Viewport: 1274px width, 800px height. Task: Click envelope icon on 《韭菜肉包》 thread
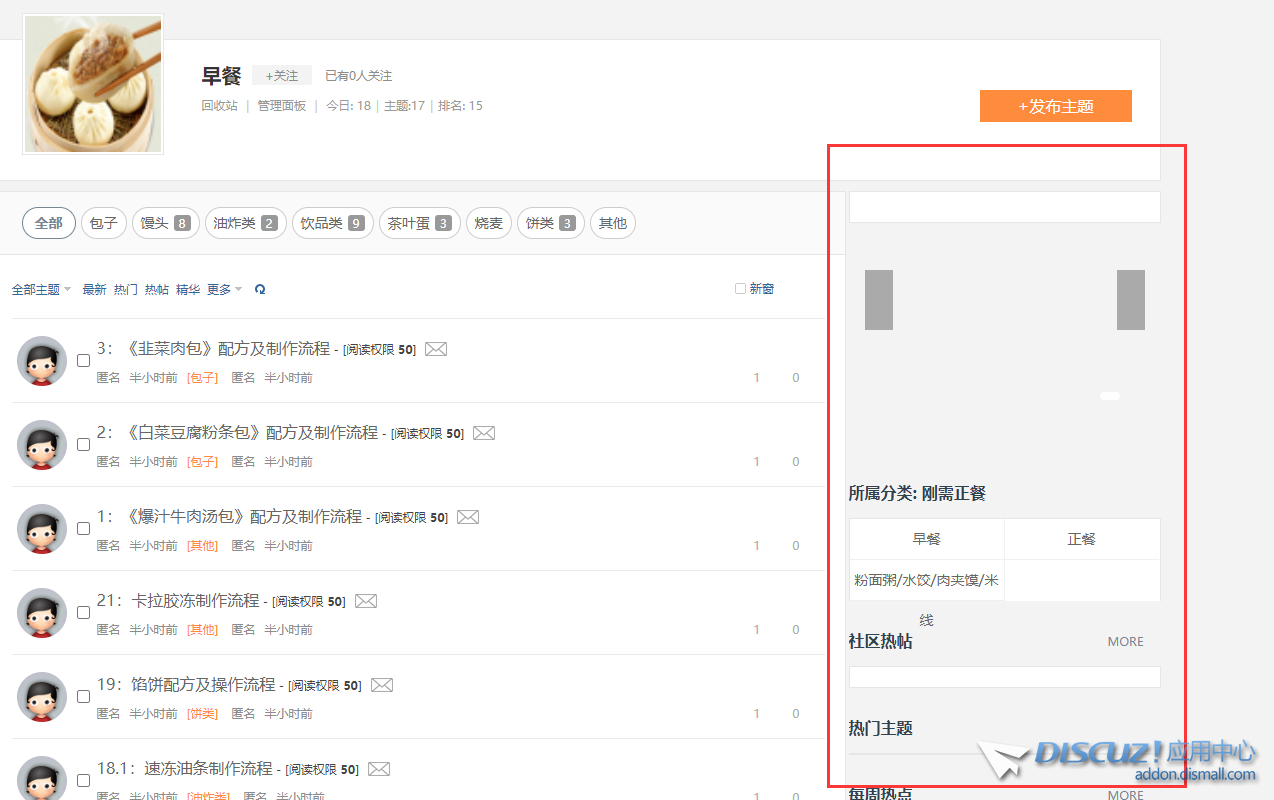436,349
